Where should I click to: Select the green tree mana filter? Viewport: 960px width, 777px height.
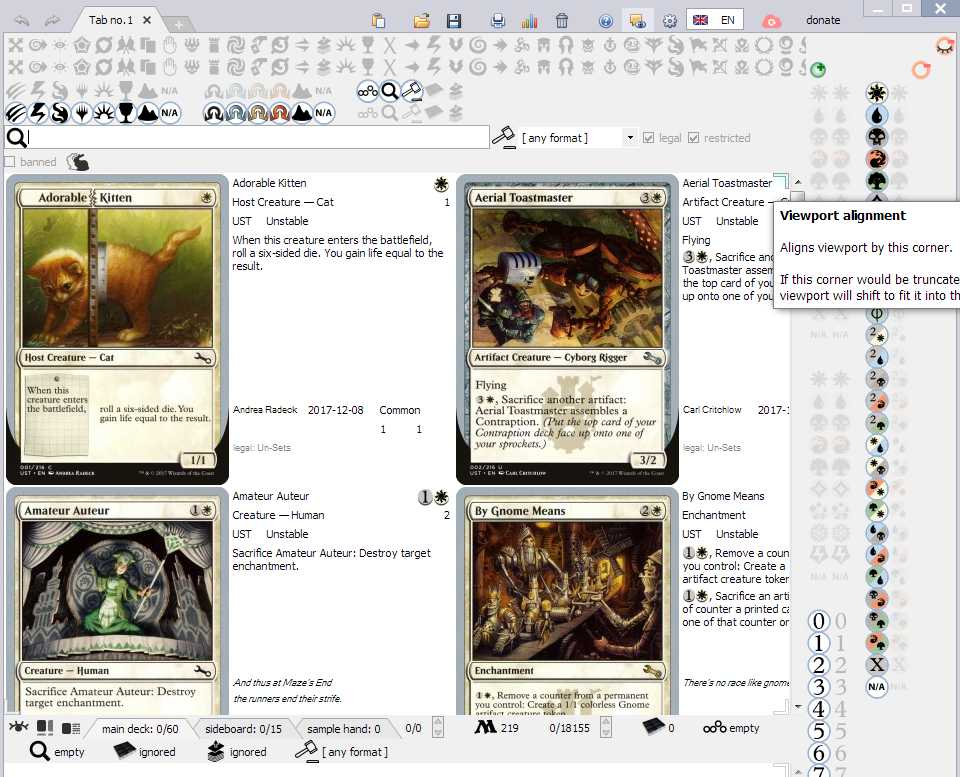click(x=877, y=181)
